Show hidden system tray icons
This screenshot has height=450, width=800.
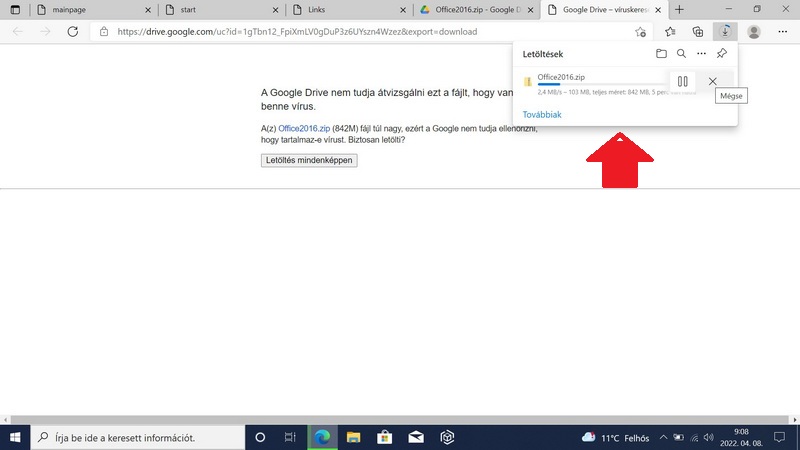663,437
